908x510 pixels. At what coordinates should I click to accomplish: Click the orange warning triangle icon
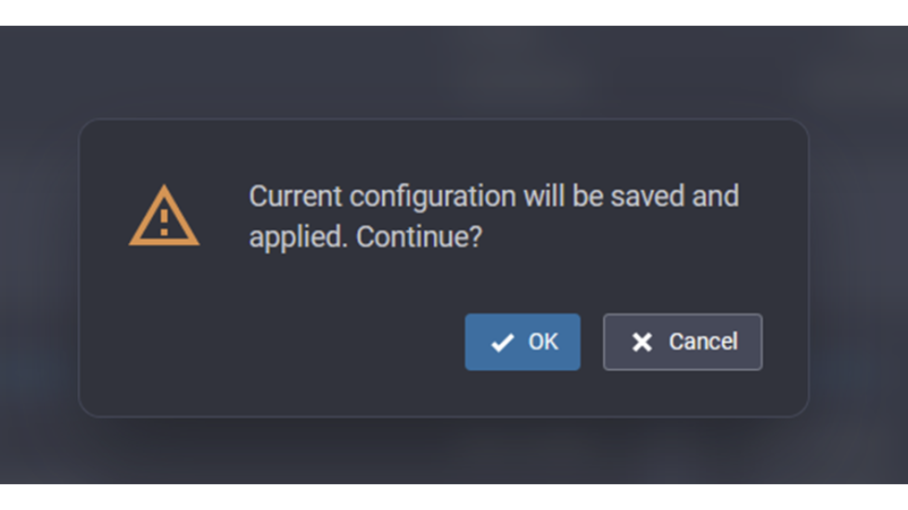point(164,215)
